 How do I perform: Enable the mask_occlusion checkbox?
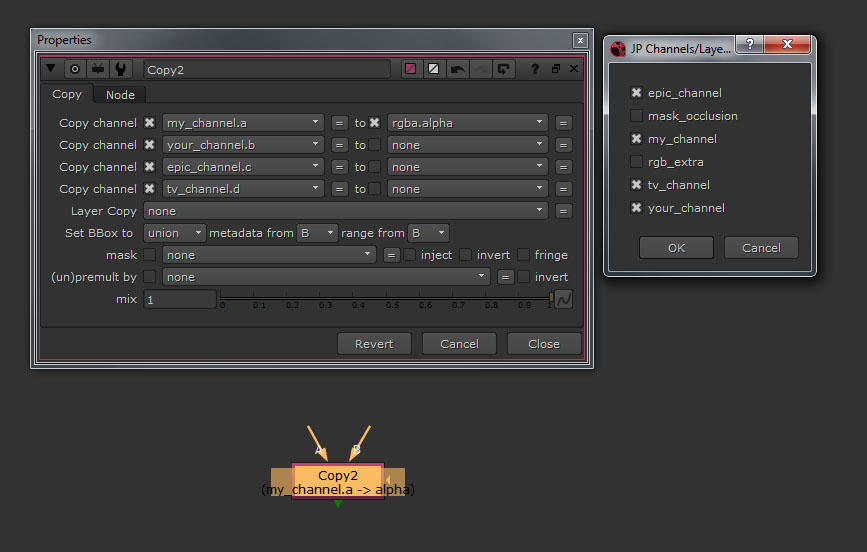point(636,116)
